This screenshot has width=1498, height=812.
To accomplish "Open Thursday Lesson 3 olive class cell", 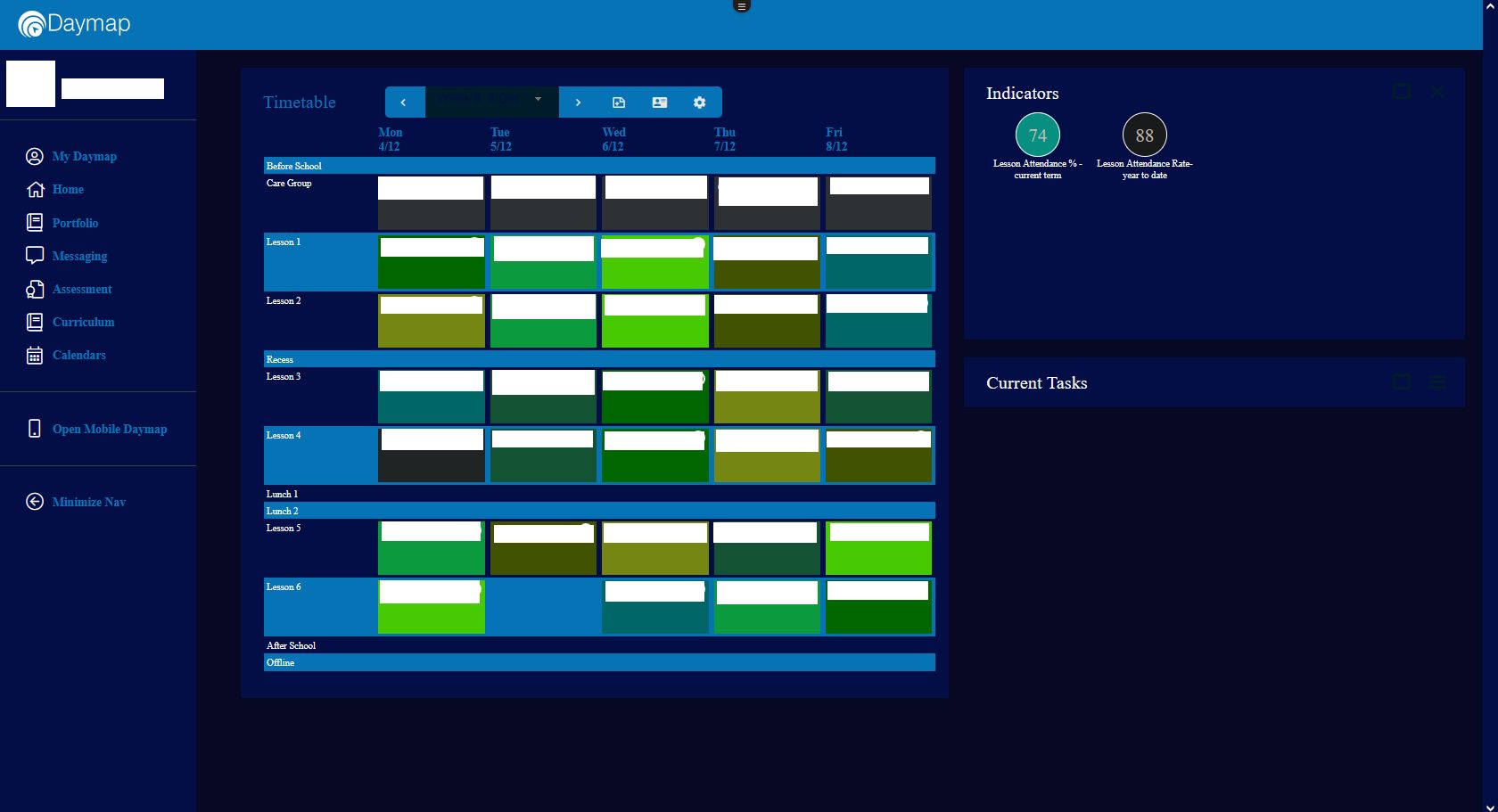I will point(767,397).
